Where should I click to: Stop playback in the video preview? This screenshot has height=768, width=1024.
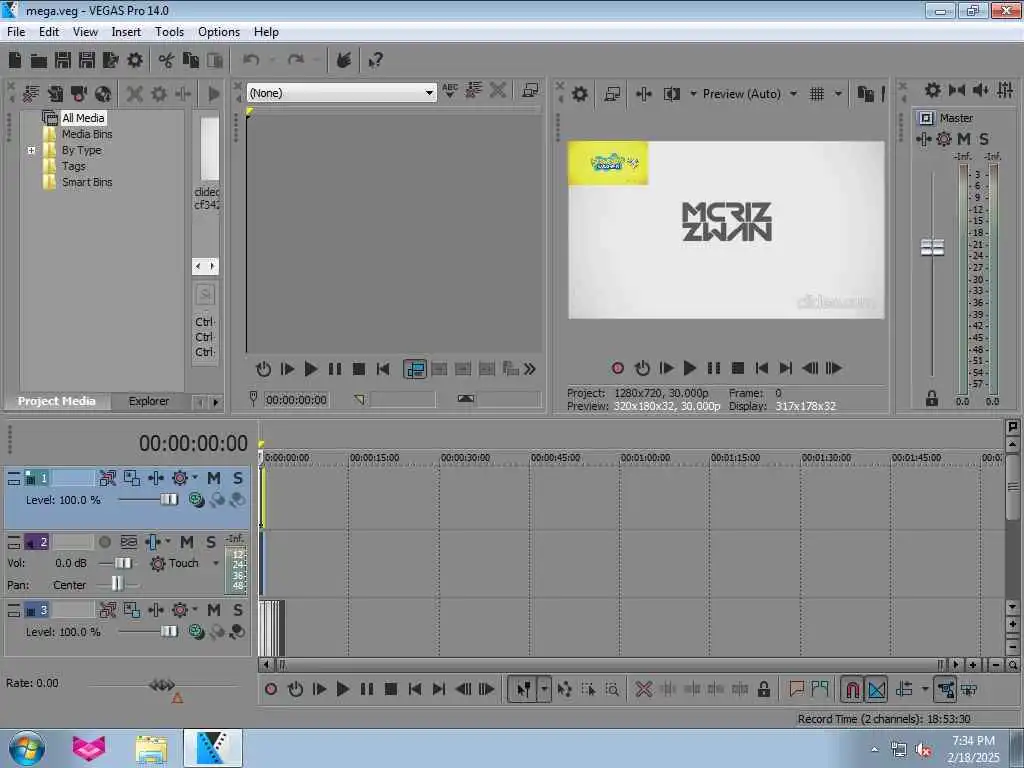737,368
